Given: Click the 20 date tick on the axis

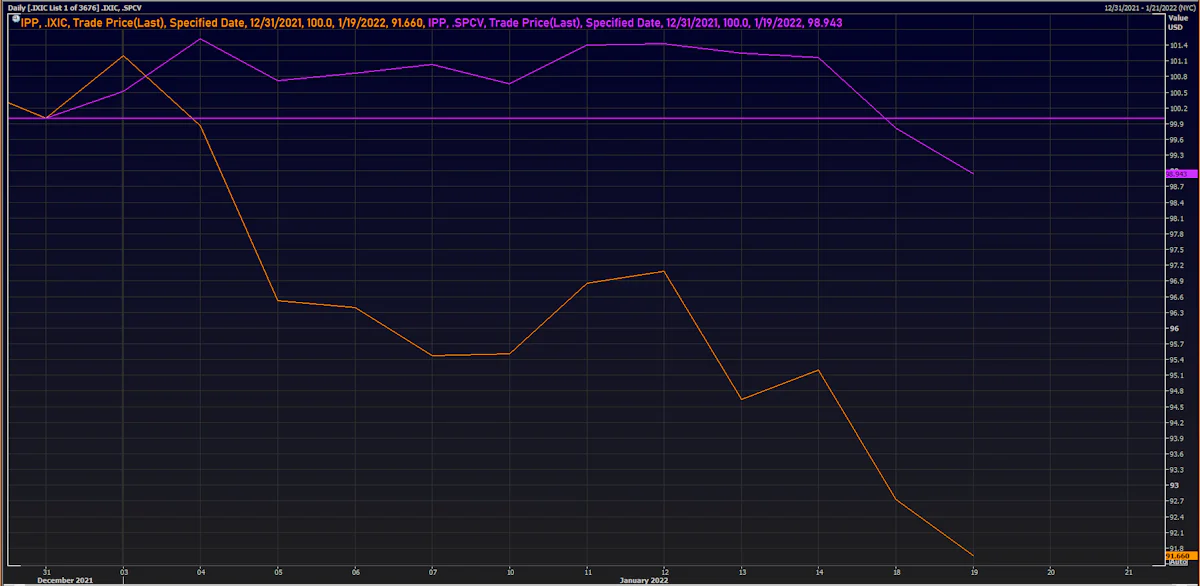Looking at the screenshot, I should coord(1050,571).
